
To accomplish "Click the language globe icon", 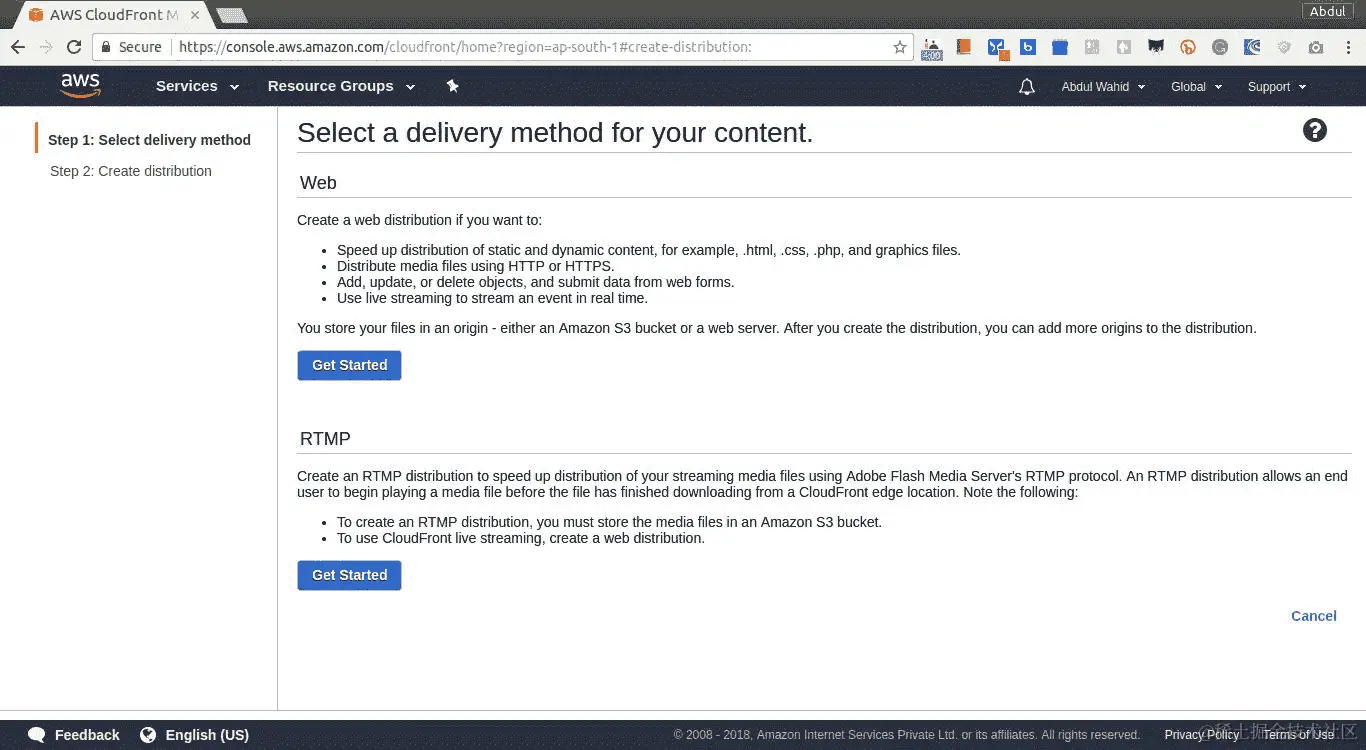I will click(148, 735).
